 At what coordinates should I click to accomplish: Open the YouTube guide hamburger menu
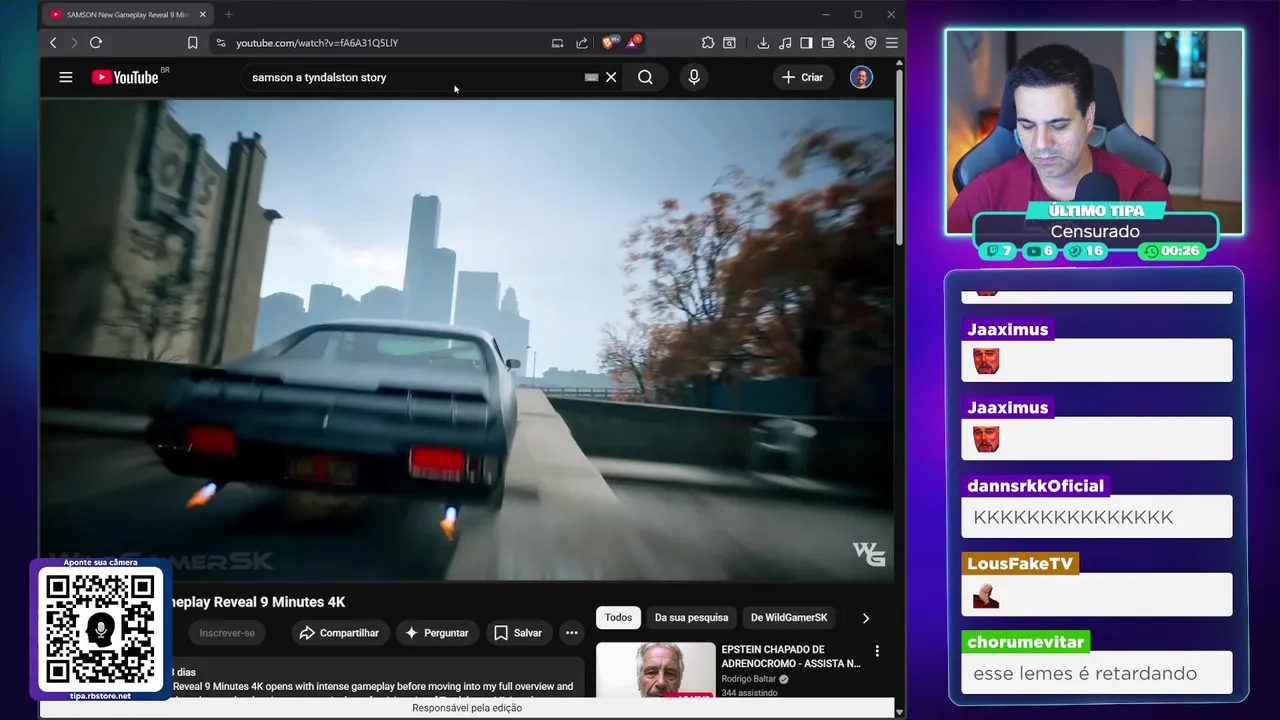coord(66,77)
